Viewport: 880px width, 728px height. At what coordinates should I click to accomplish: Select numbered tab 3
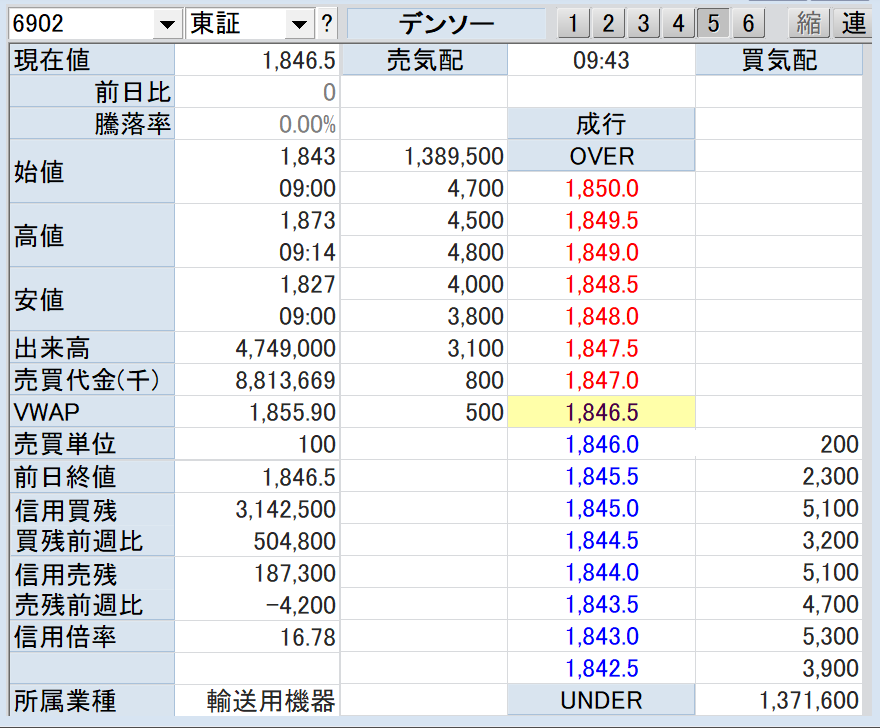tap(643, 23)
